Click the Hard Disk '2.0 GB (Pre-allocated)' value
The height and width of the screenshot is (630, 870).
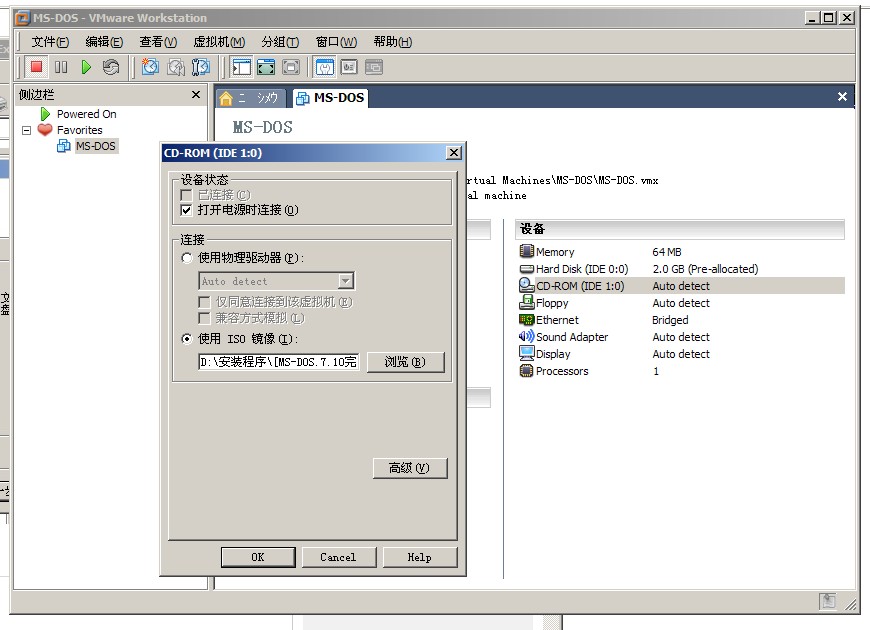pos(705,269)
